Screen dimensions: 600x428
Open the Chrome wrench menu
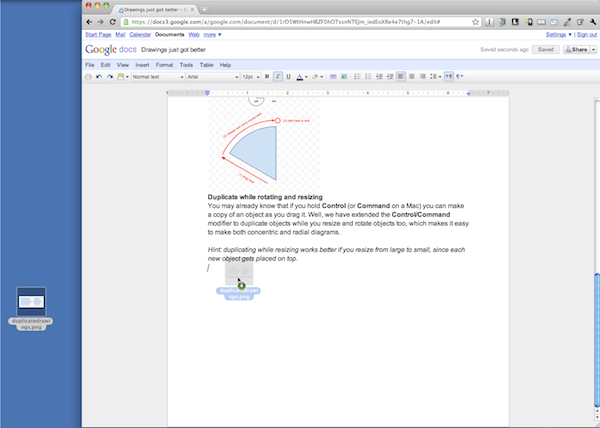(587, 20)
